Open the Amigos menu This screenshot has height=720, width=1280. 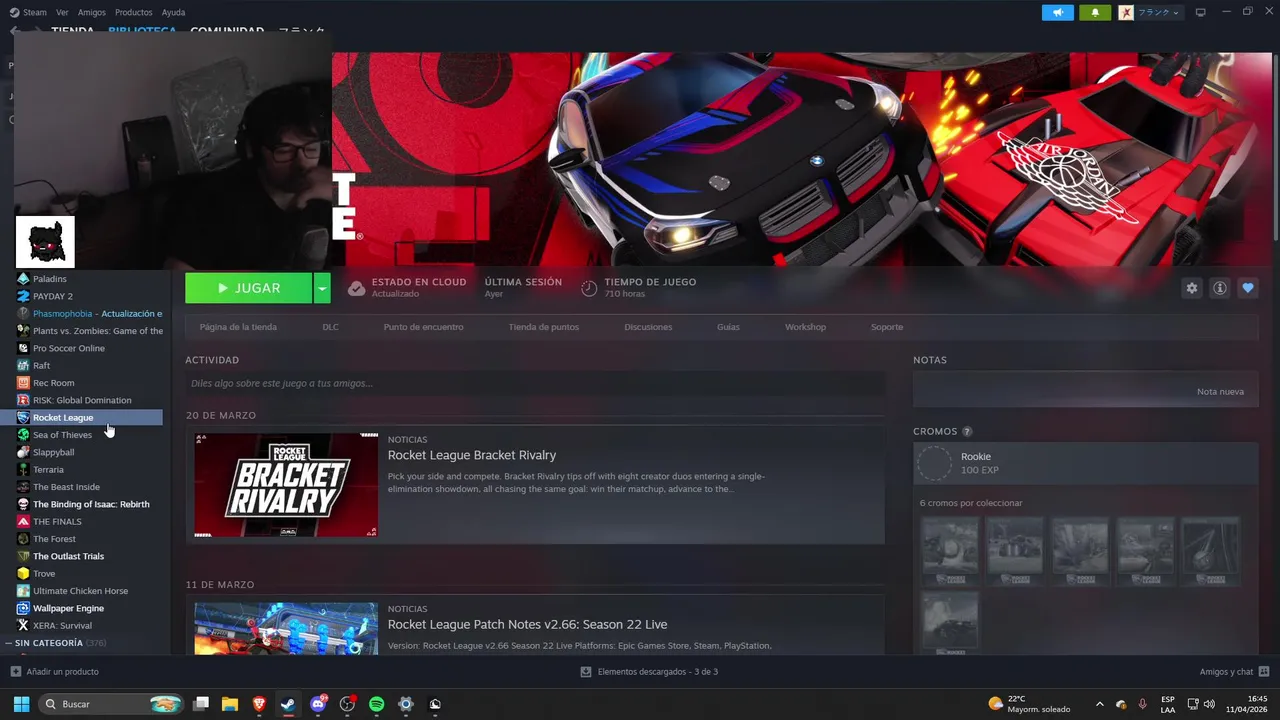click(92, 12)
